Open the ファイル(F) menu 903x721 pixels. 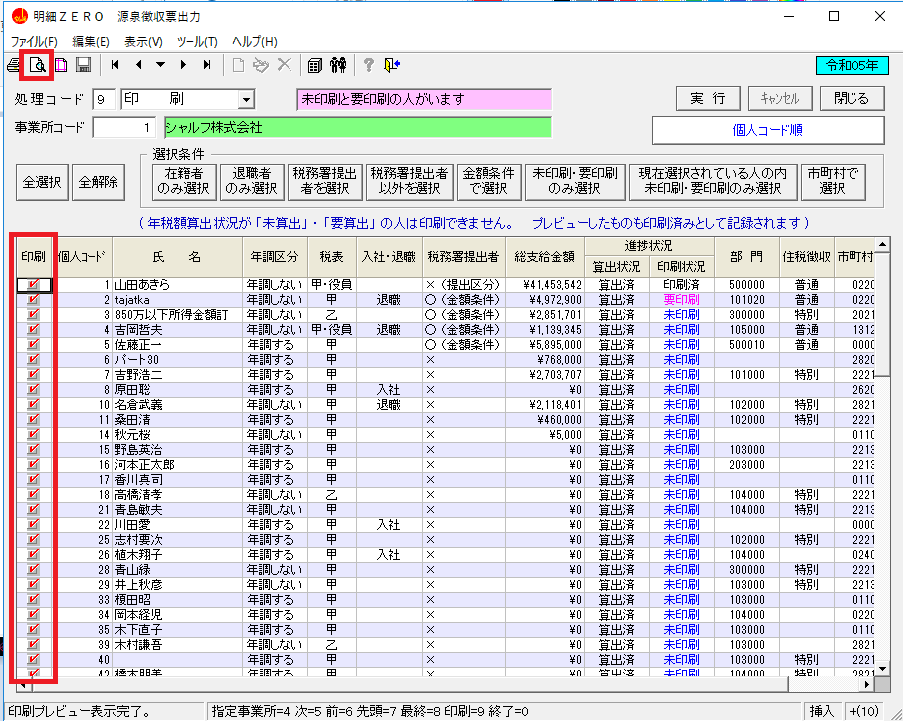point(34,42)
